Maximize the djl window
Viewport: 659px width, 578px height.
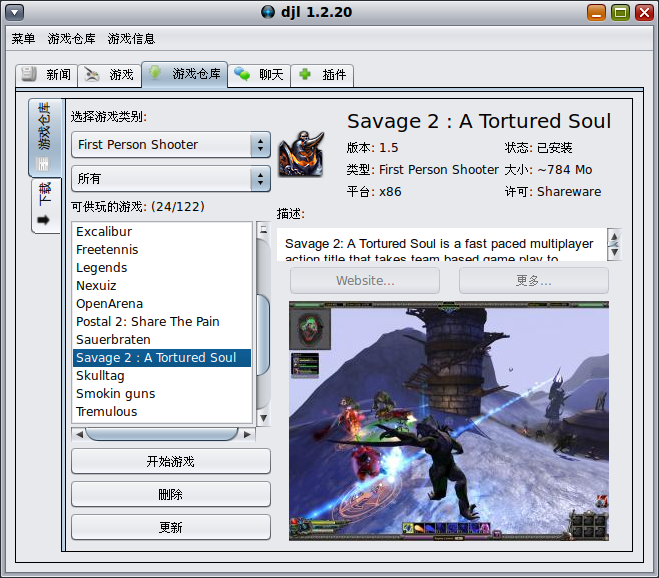pyautogui.click(x=620, y=13)
